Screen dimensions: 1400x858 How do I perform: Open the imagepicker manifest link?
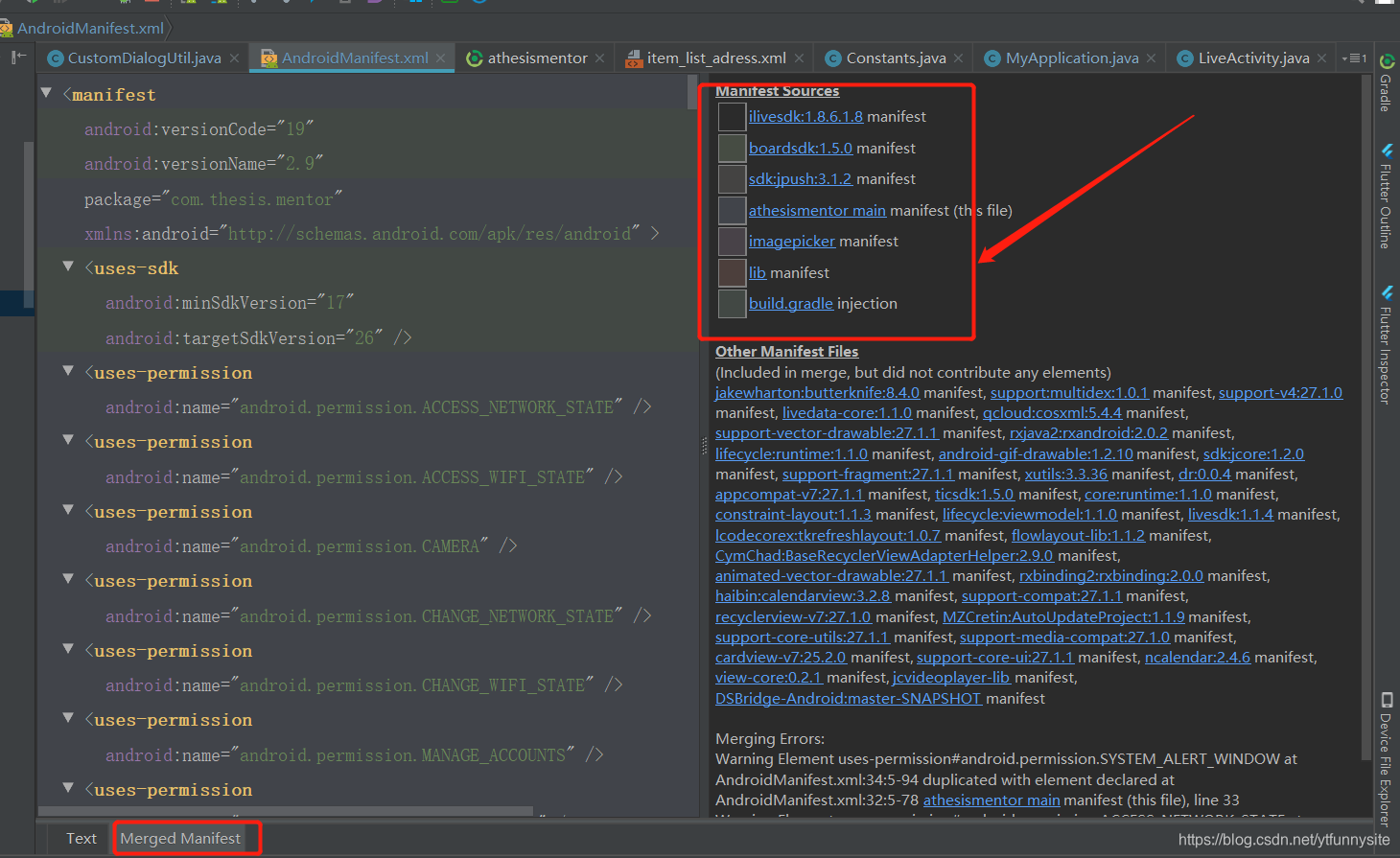pos(792,242)
